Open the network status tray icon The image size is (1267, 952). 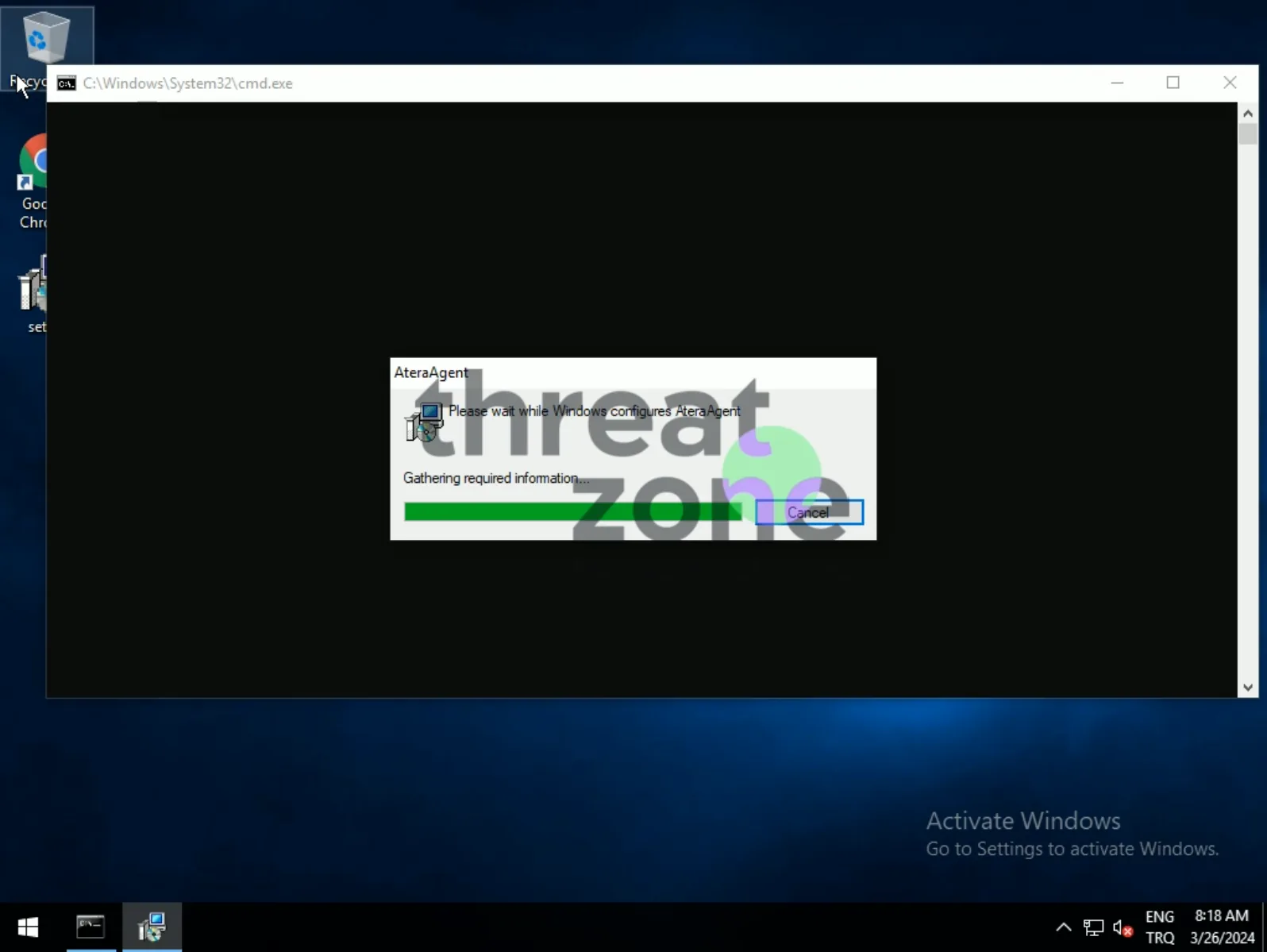click(x=1093, y=927)
